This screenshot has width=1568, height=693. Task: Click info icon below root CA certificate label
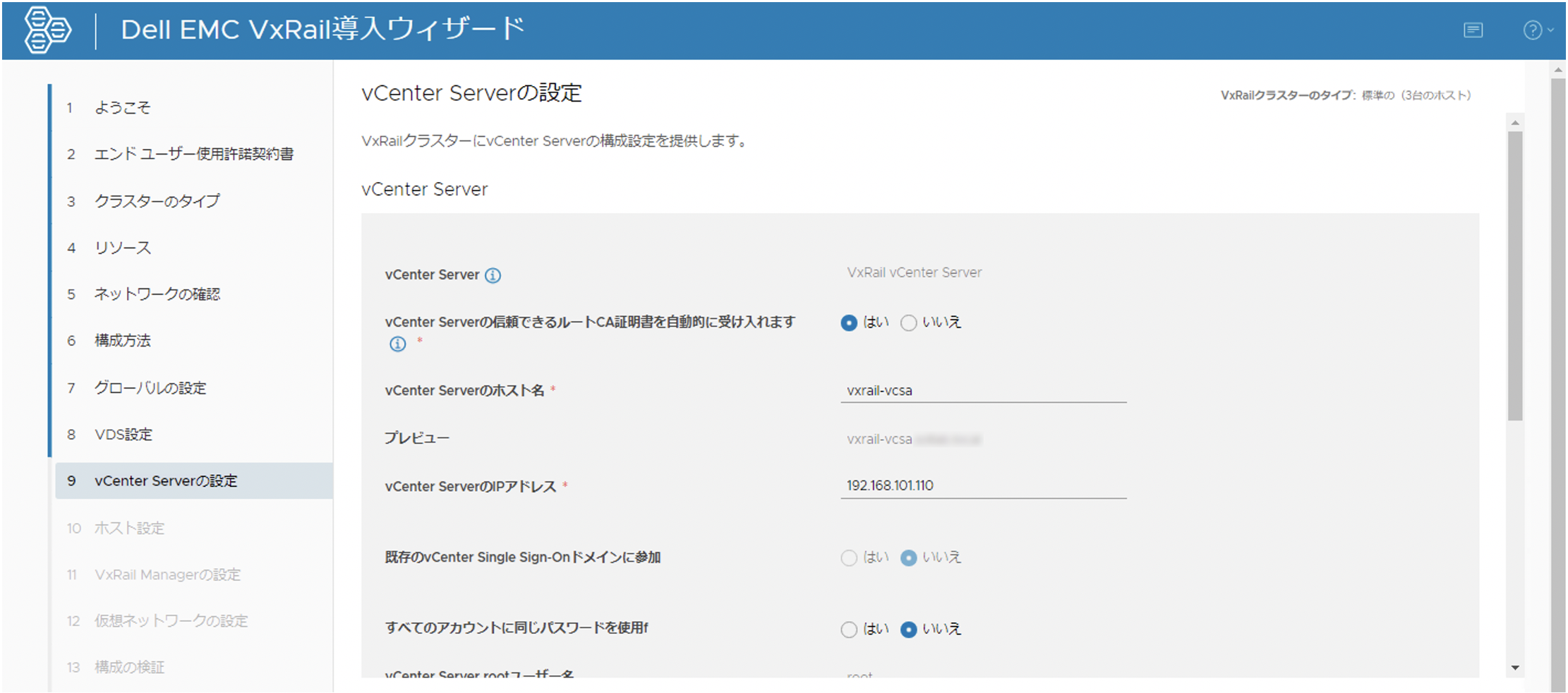(398, 344)
